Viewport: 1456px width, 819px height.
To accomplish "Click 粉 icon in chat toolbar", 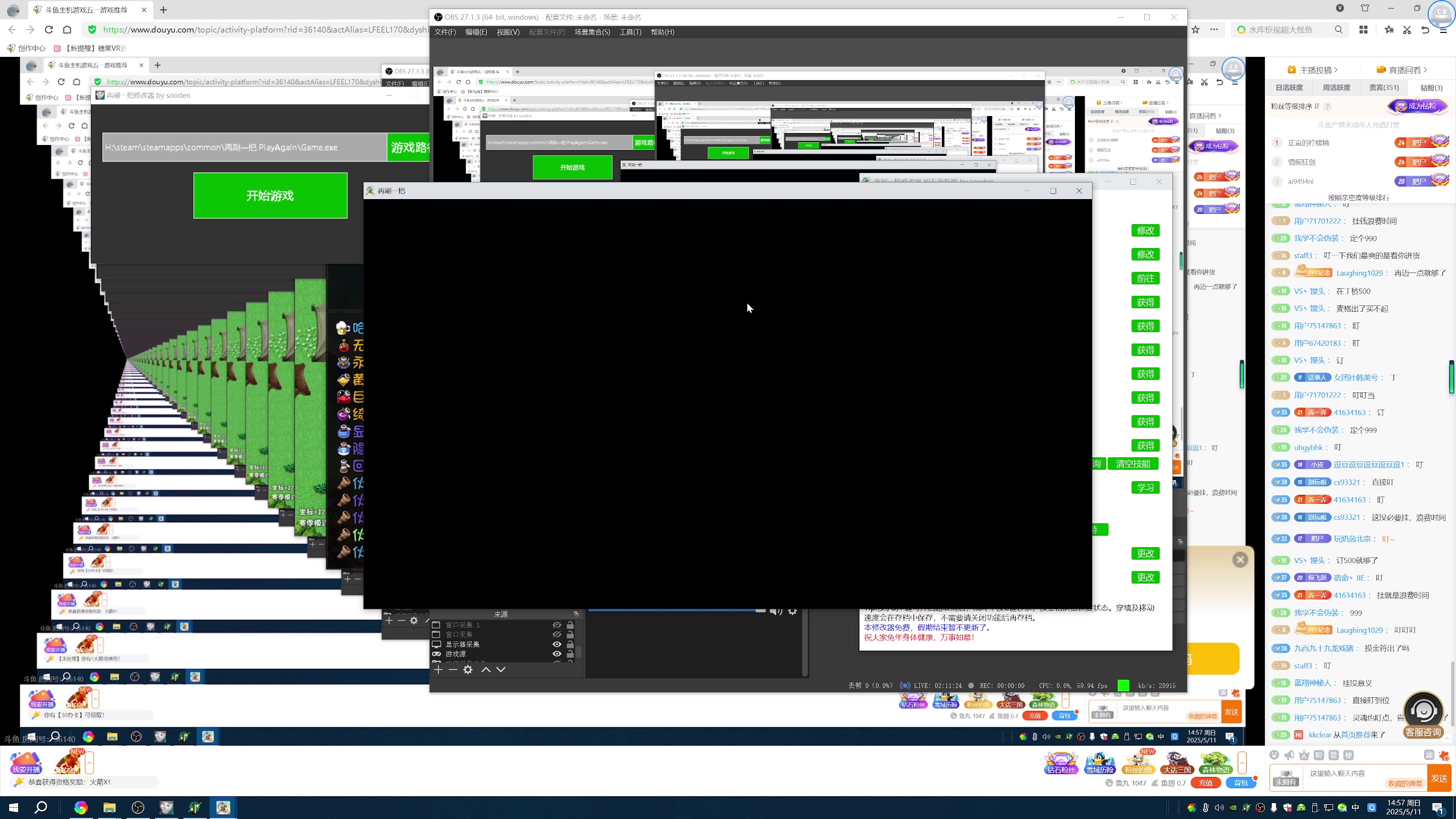I will pyautogui.click(x=1319, y=755).
